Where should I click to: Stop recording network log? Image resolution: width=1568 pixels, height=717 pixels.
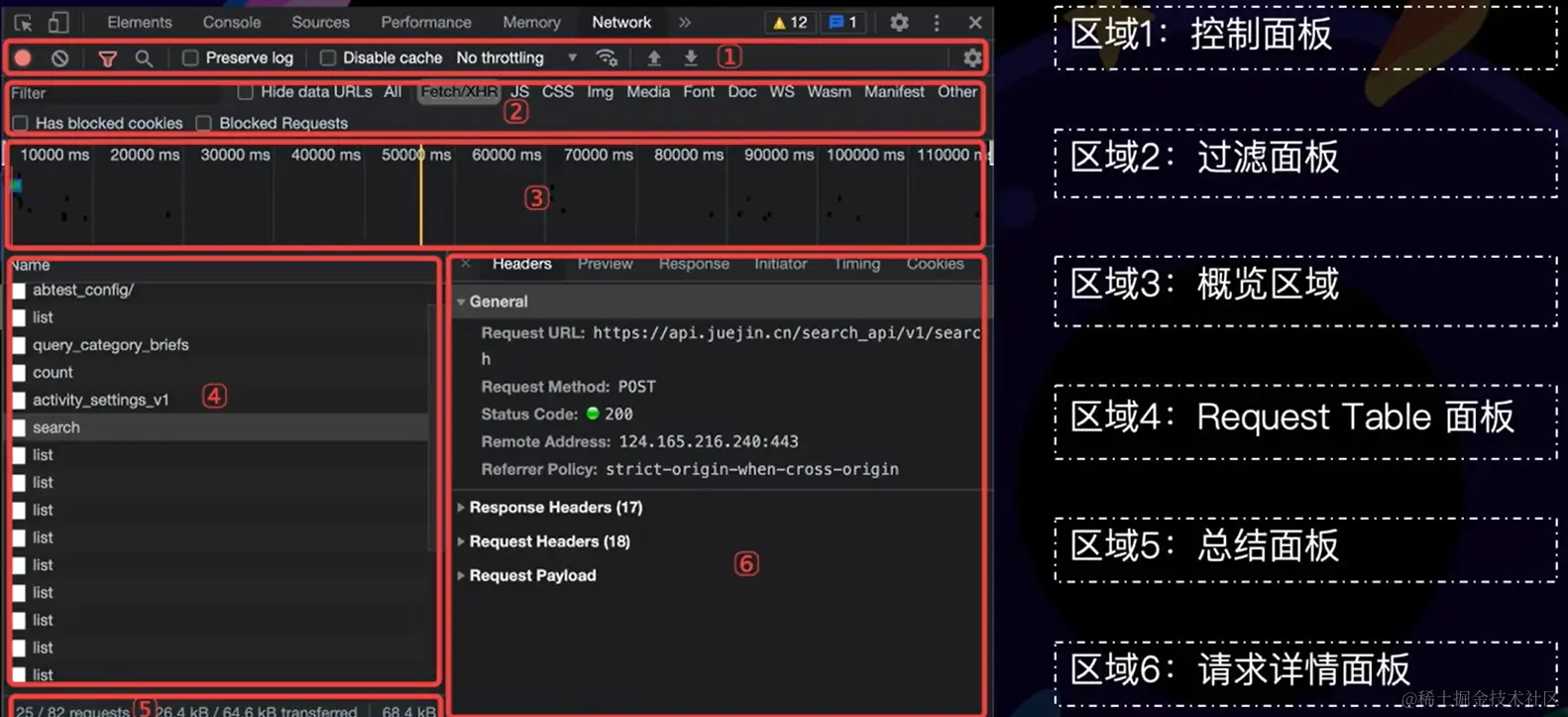[23, 58]
